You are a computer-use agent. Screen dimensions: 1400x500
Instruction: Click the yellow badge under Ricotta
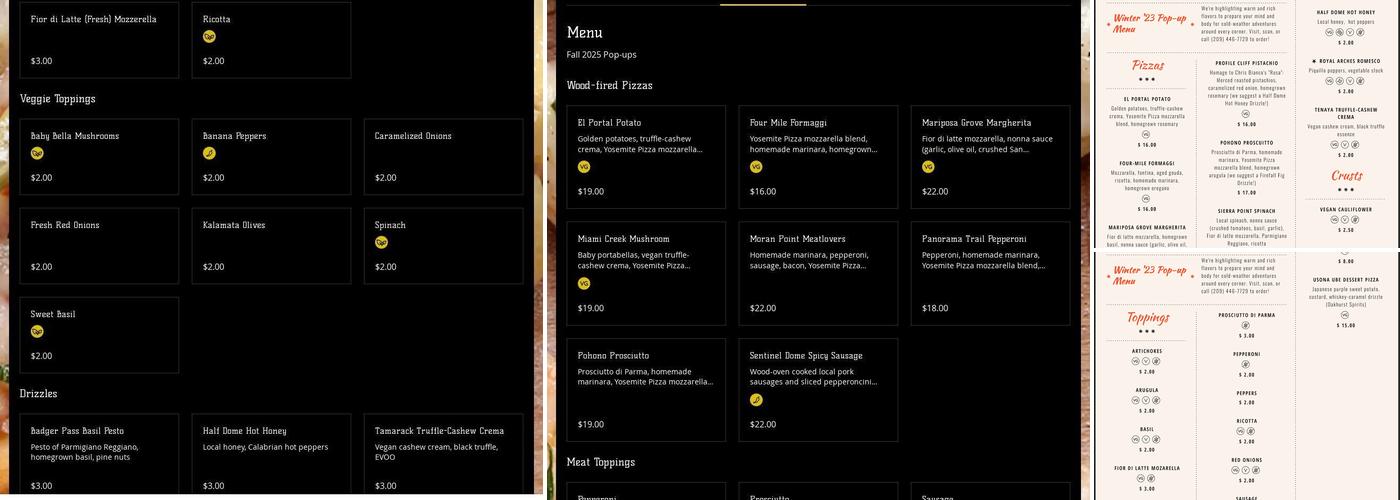tap(209, 36)
